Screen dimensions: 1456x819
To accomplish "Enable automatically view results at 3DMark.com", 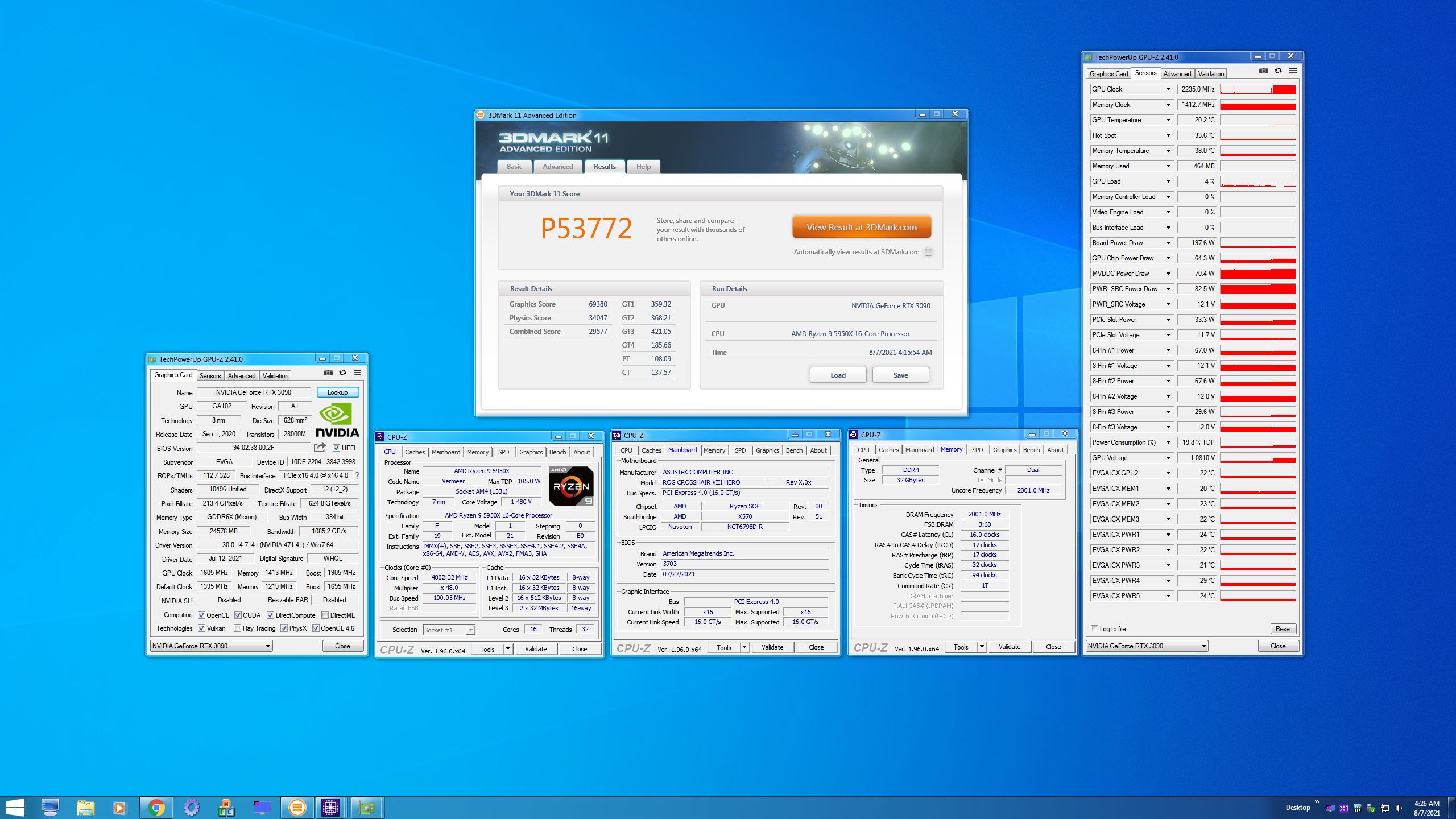I will [x=928, y=252].
